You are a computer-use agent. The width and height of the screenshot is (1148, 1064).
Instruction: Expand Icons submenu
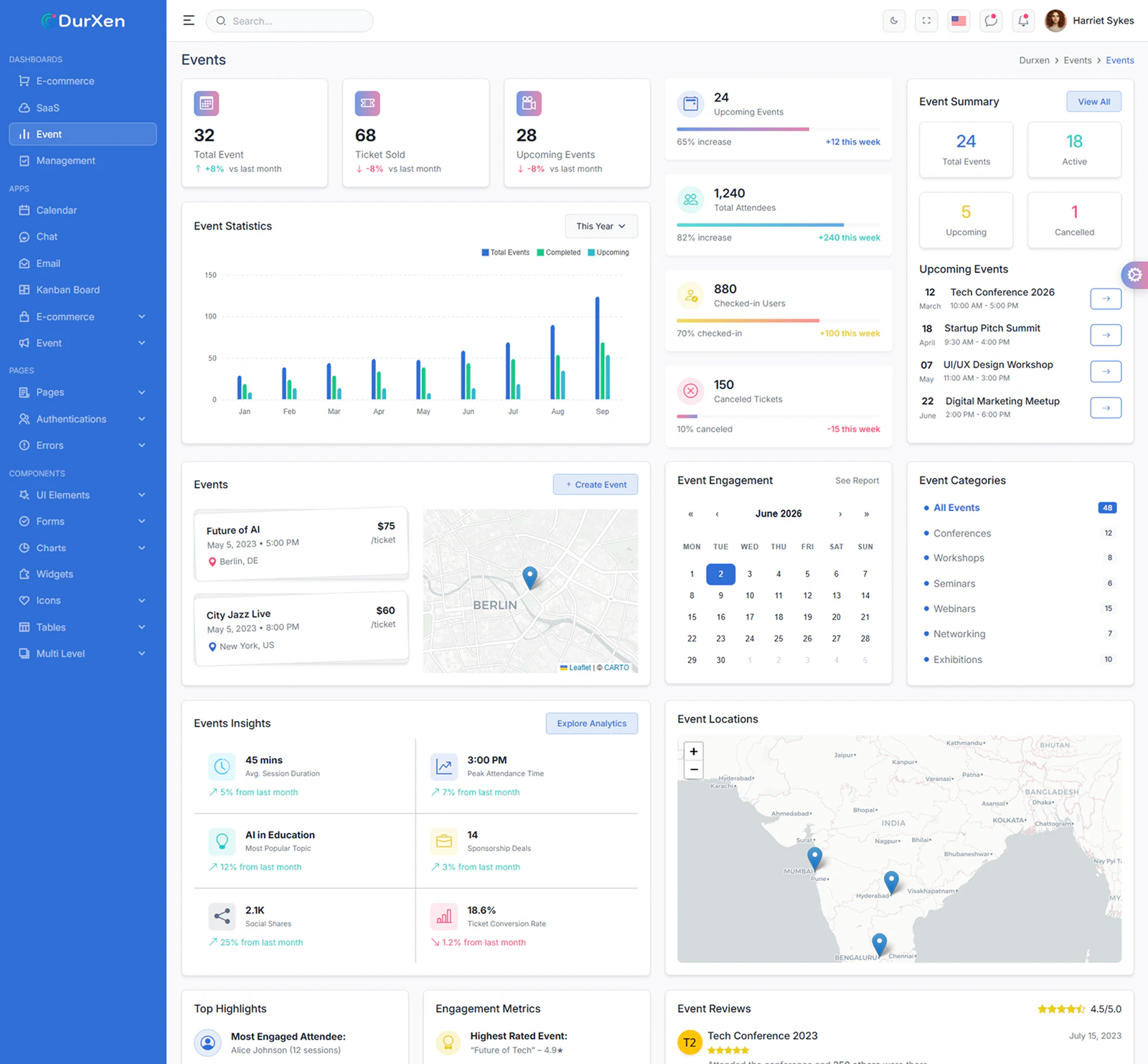click(x=83, y=601)
